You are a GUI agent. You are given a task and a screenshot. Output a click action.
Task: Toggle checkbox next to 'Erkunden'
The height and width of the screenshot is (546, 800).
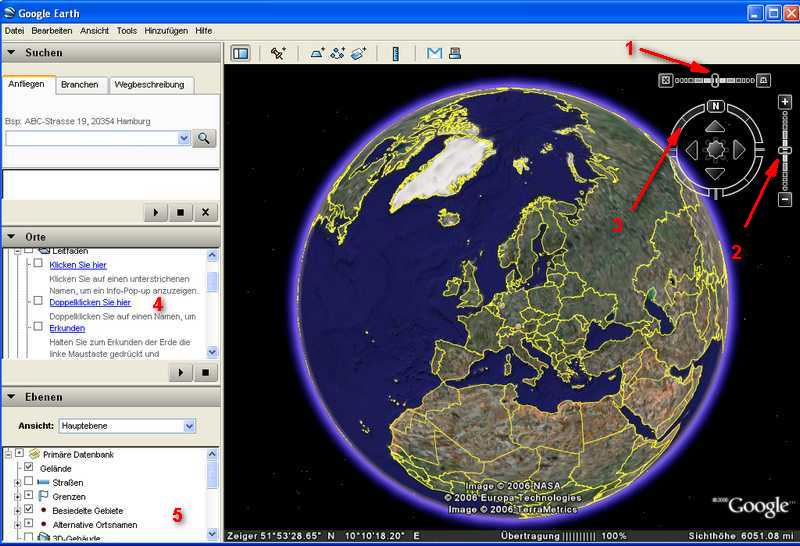(38, 326)
